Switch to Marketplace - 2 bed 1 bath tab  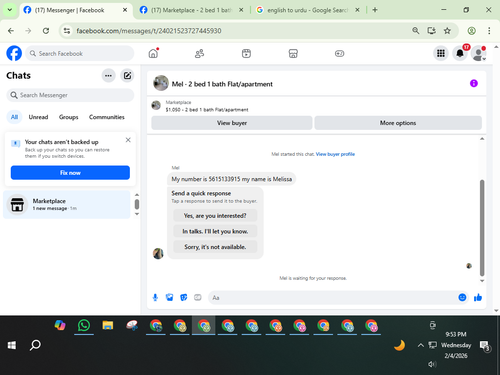pos(191,10)
